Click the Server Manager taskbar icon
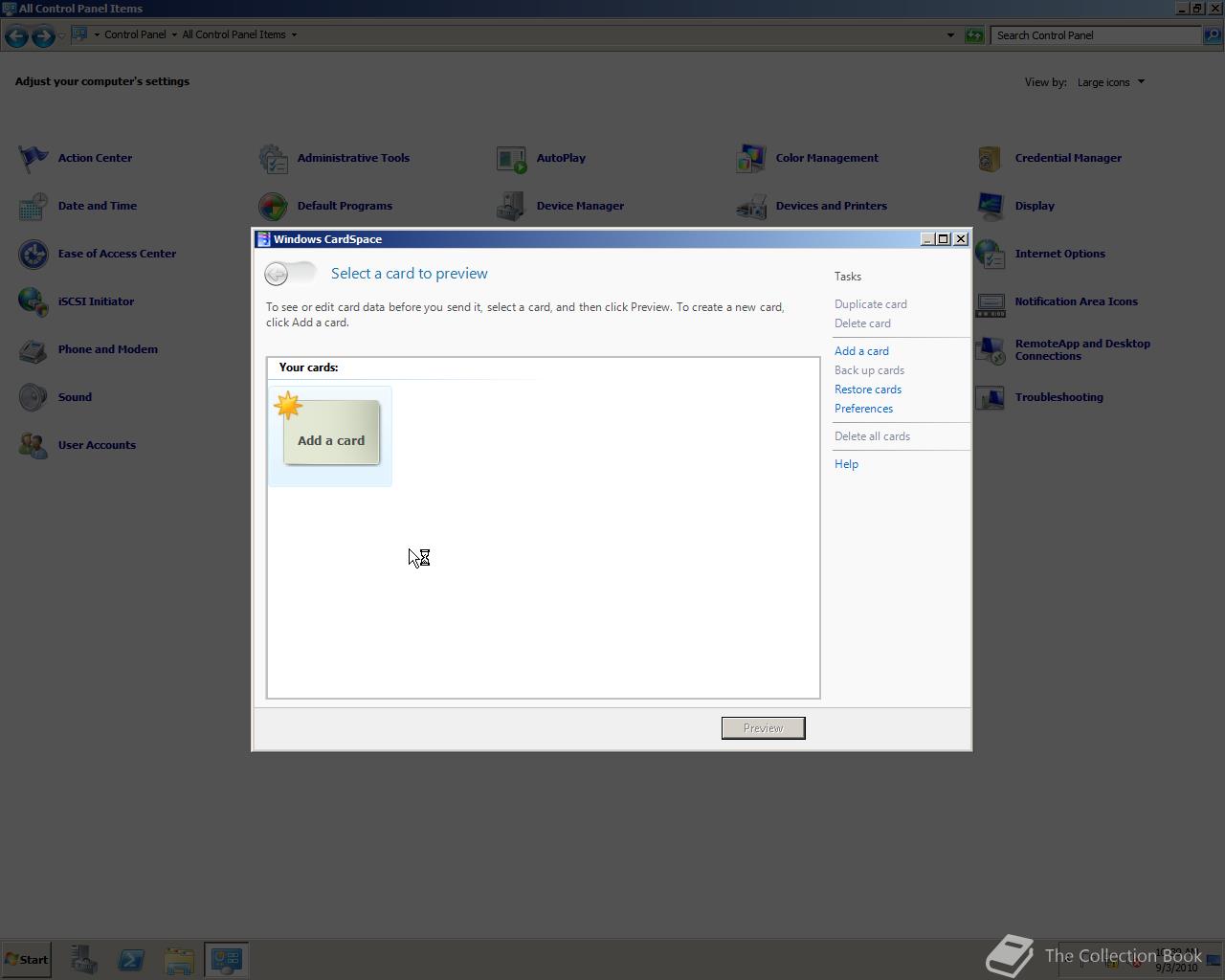1225x980 pixels. click(83, 960)
